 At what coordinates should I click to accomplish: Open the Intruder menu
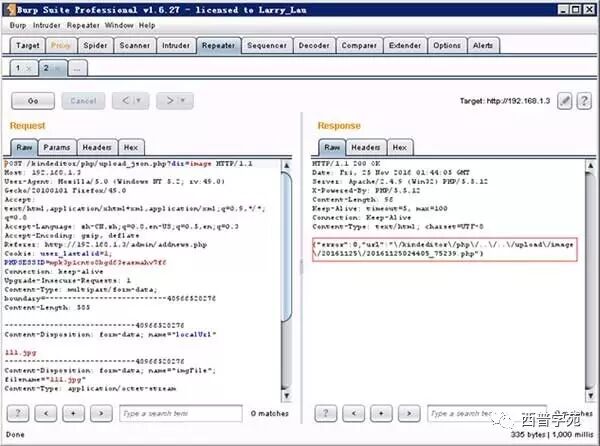(x=47, y=26)
